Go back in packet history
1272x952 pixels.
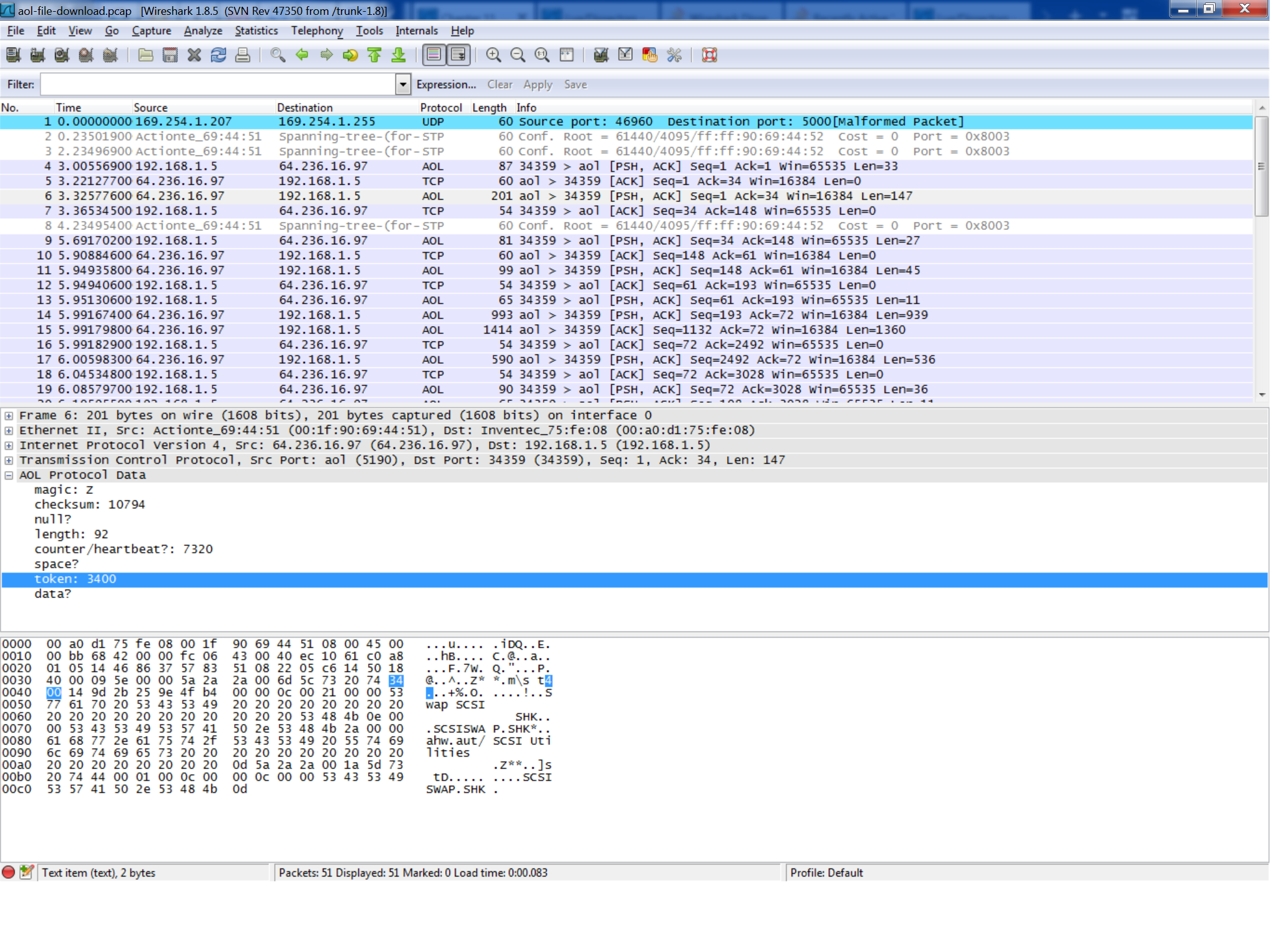302,55
